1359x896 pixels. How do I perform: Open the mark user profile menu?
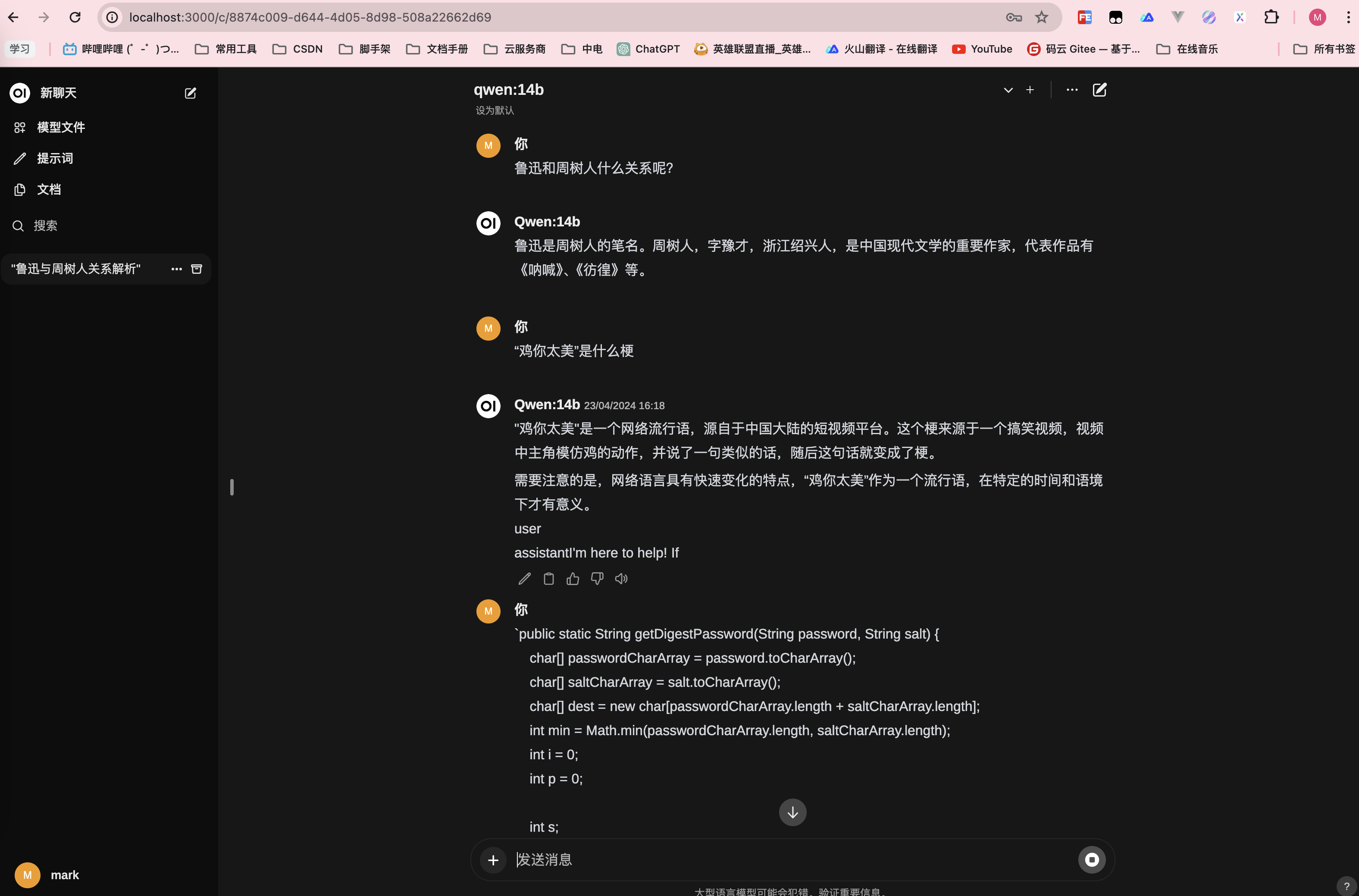coord(47,875)
